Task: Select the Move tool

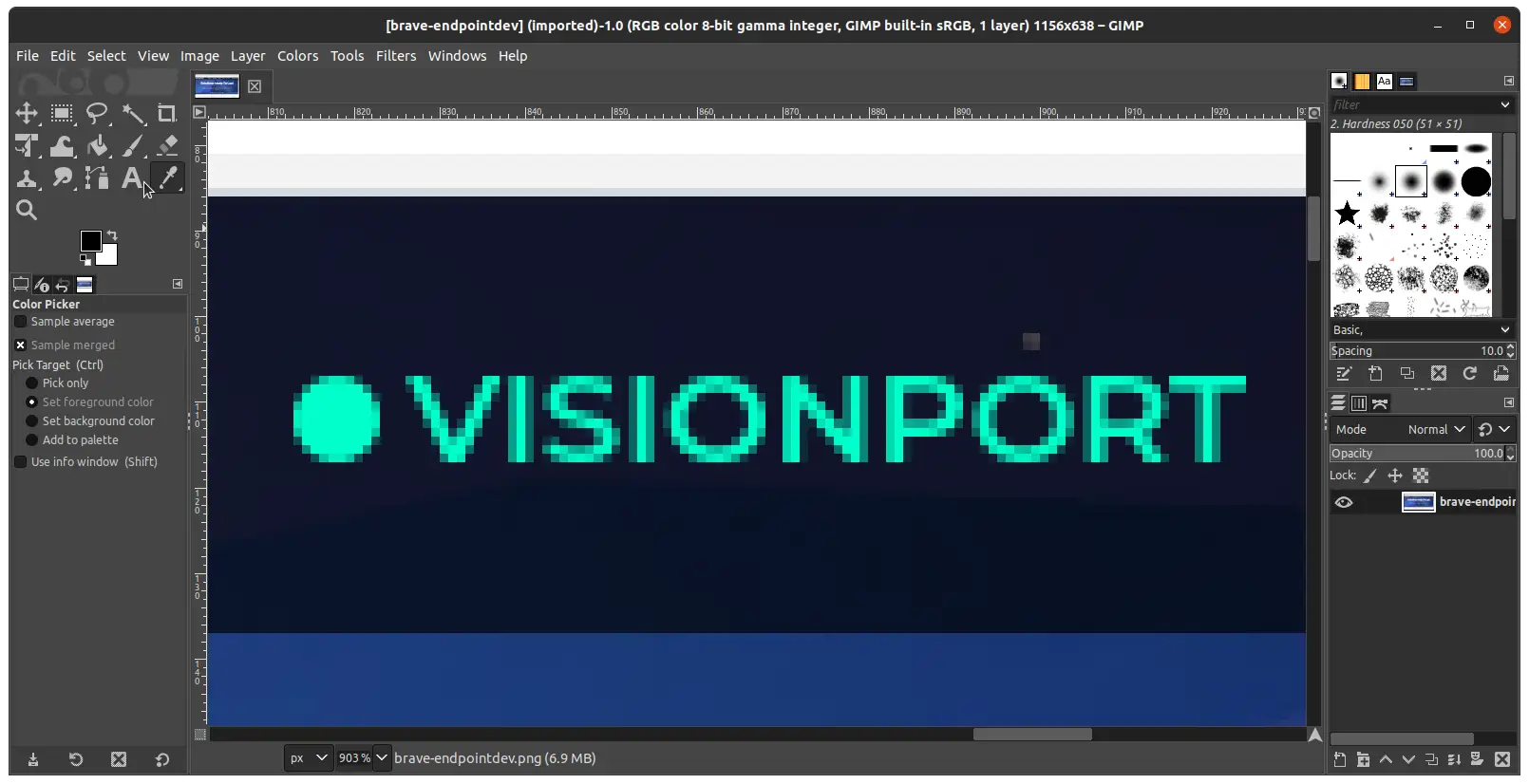Action: point(27,114)
